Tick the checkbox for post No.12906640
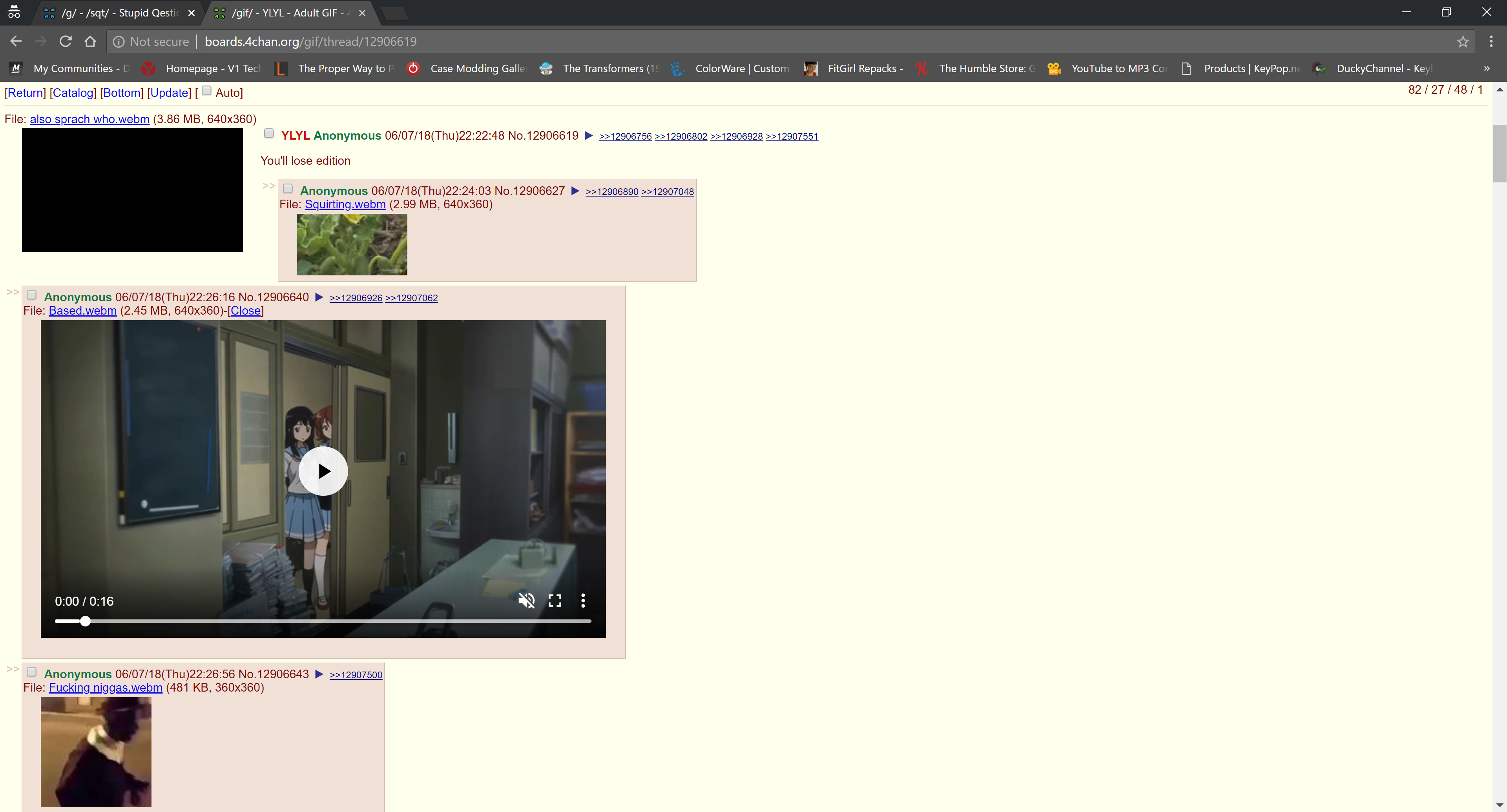Viewport: 1507px width, 812px height. (31, 295)
